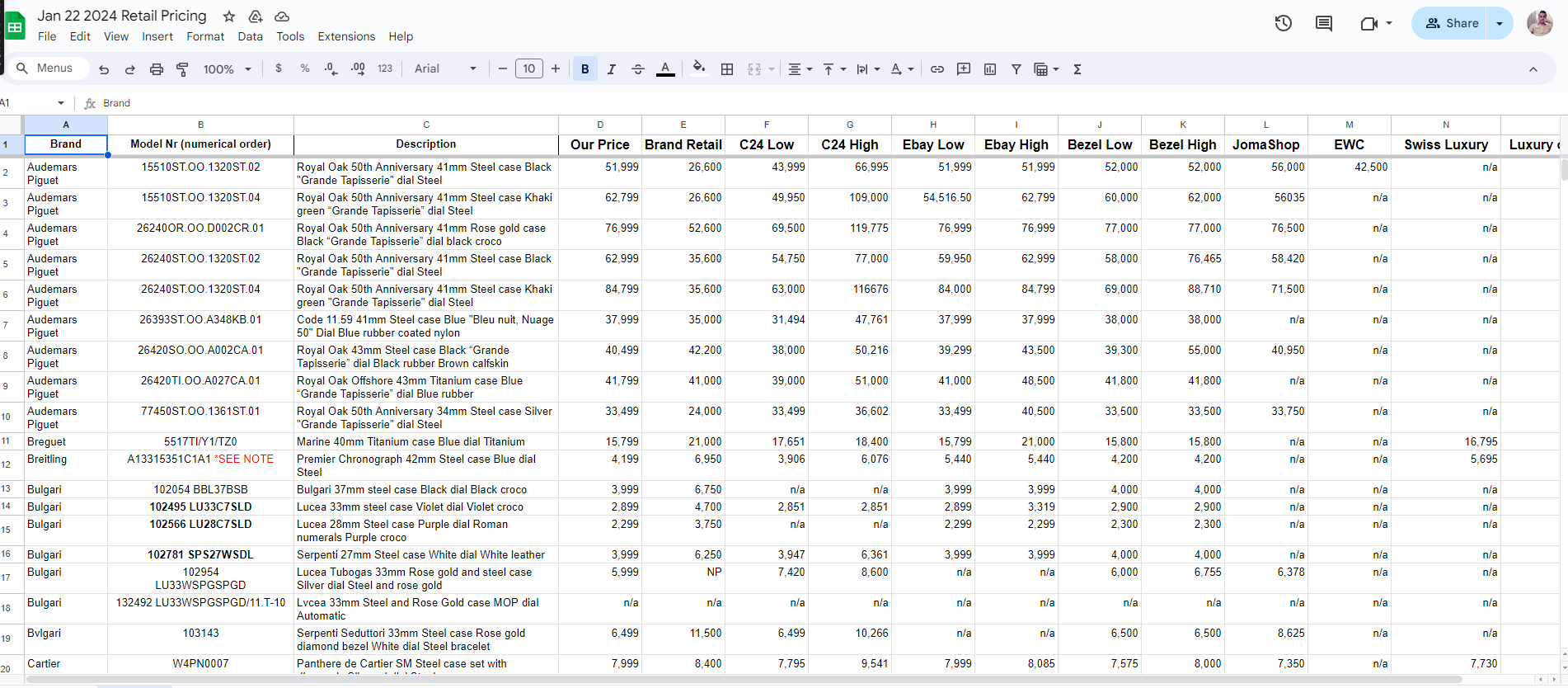Open text rotation dropdown
Viewport: 1568px width, 688px height.
902,69
